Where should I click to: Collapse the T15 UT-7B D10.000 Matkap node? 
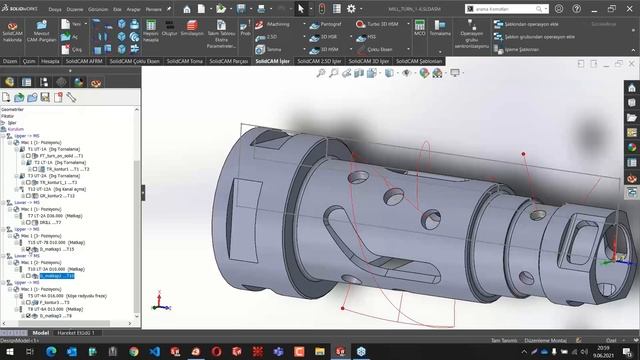click(x=17, y=242)
